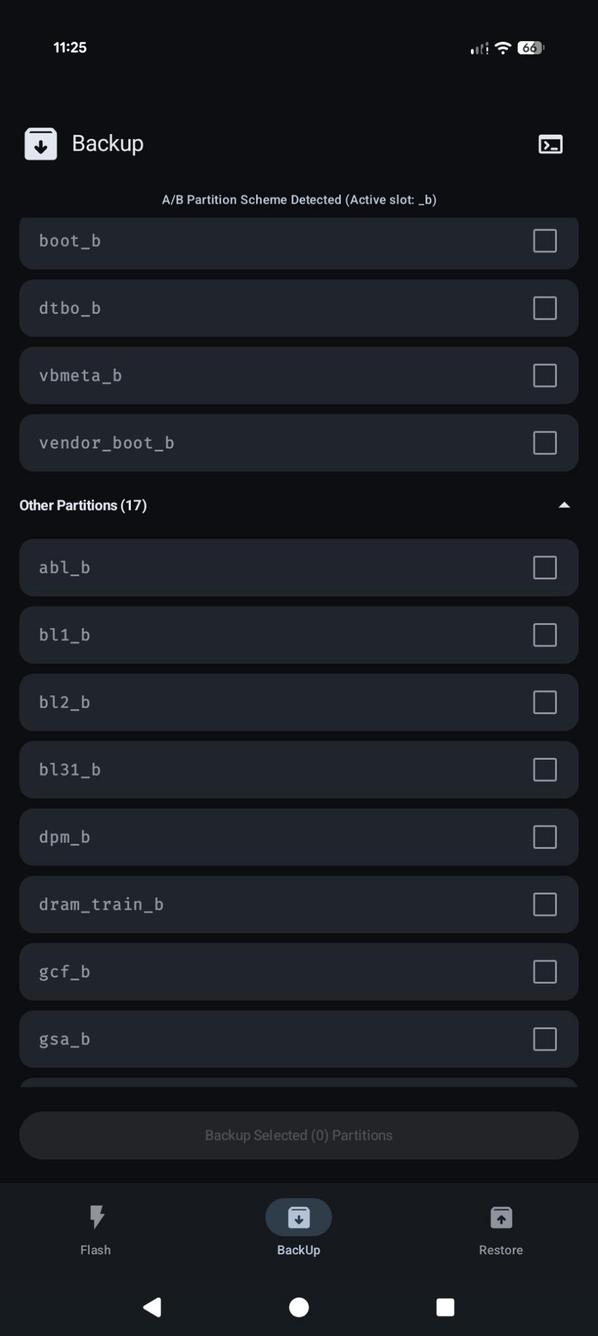This screenshot has height=1336, width=598.
Task: Tap the battery indicator showing 66
Action: [x=529, y=47]
